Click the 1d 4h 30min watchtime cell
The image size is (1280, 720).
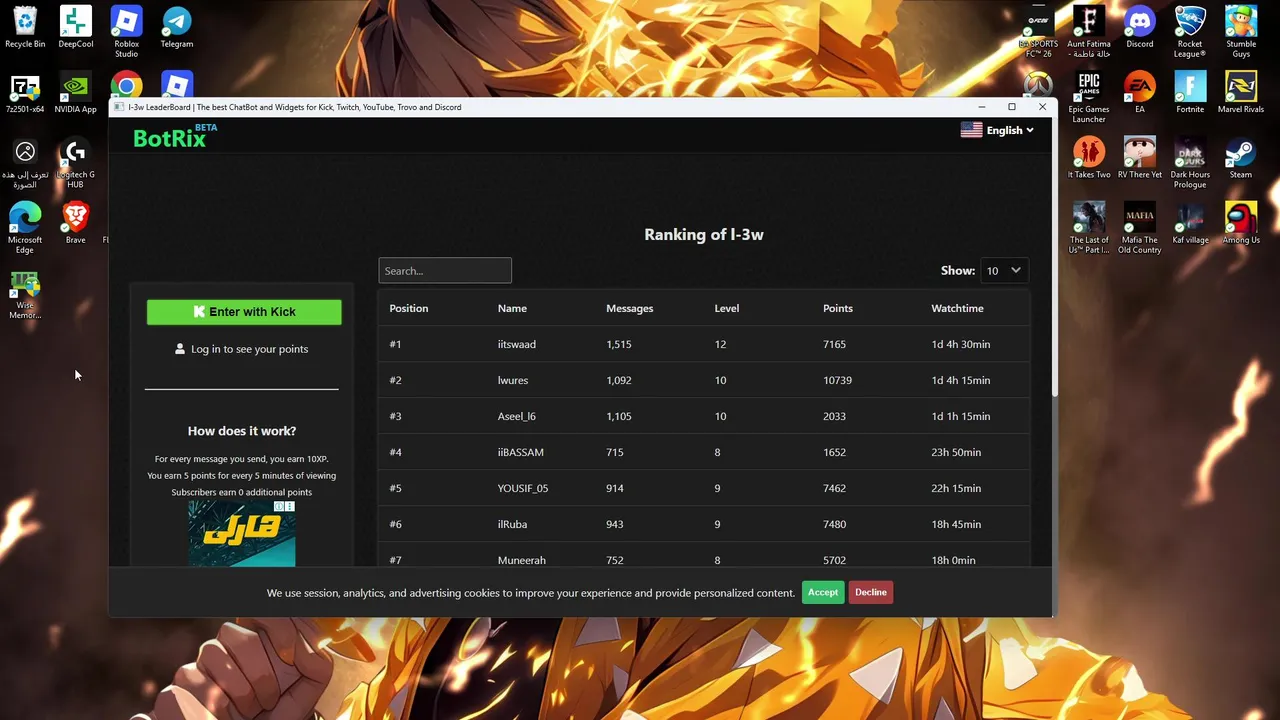(x=960, y=344)
